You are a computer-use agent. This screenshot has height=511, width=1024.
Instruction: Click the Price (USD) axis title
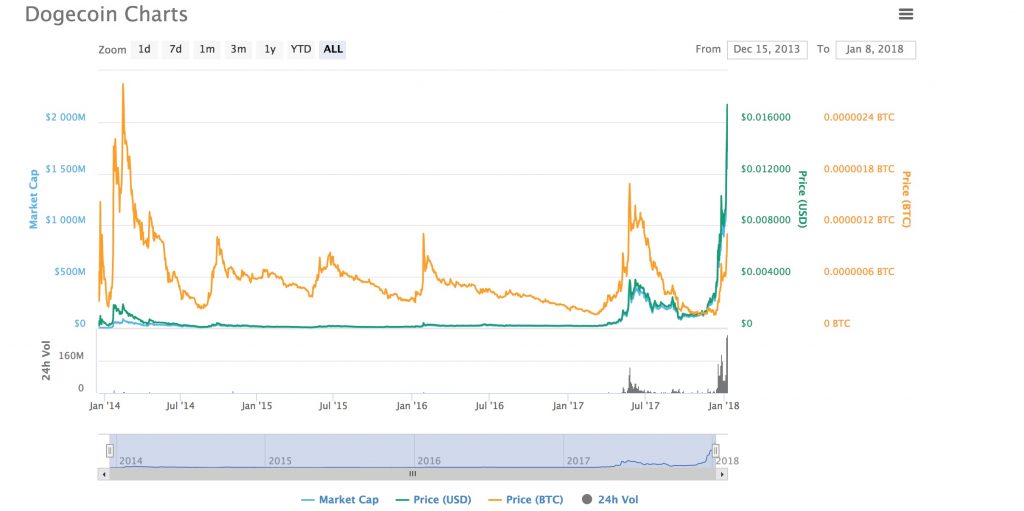pos(803,199)
